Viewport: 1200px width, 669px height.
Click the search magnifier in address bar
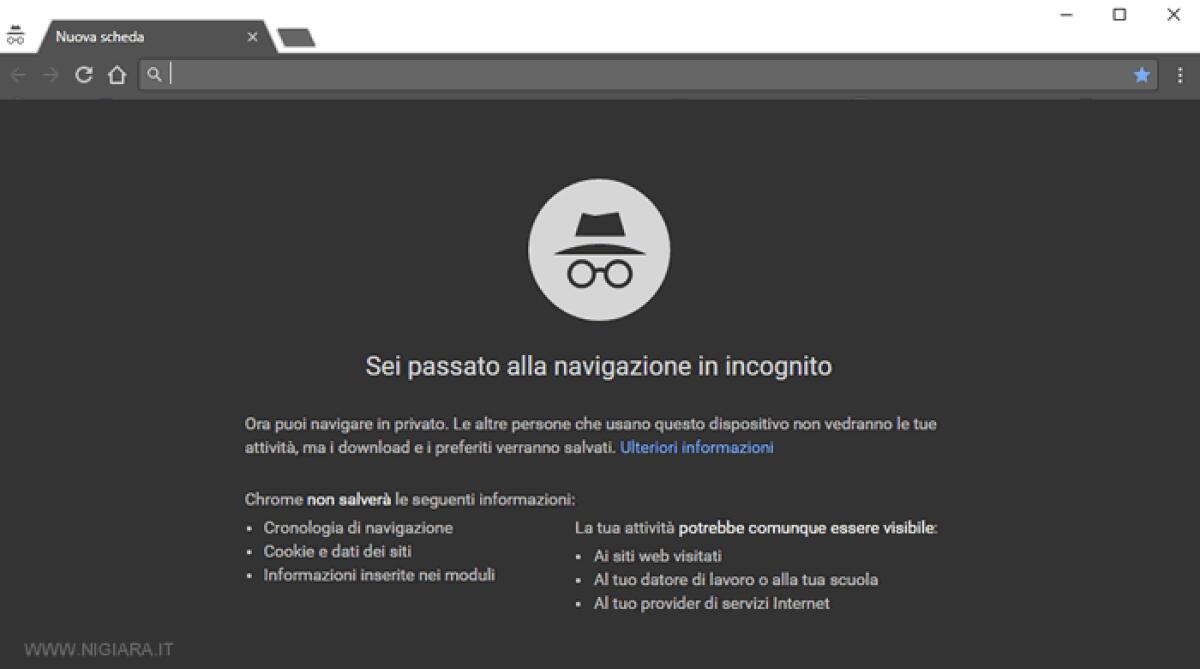click(155, 75)
